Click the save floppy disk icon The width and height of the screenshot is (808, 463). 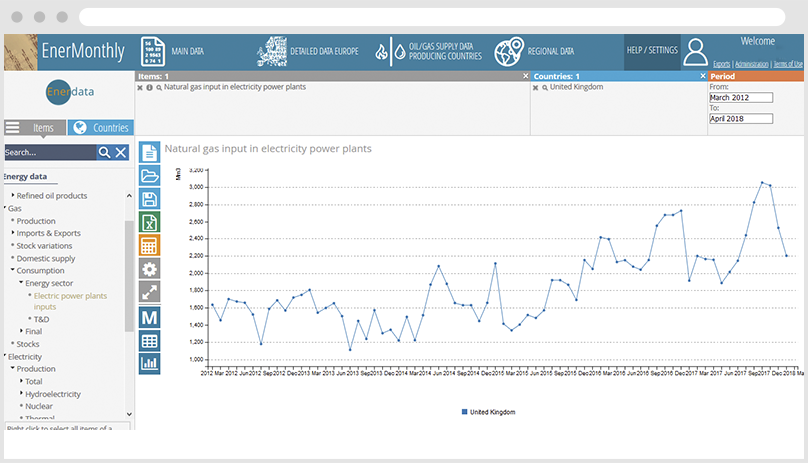click(149, 199)
